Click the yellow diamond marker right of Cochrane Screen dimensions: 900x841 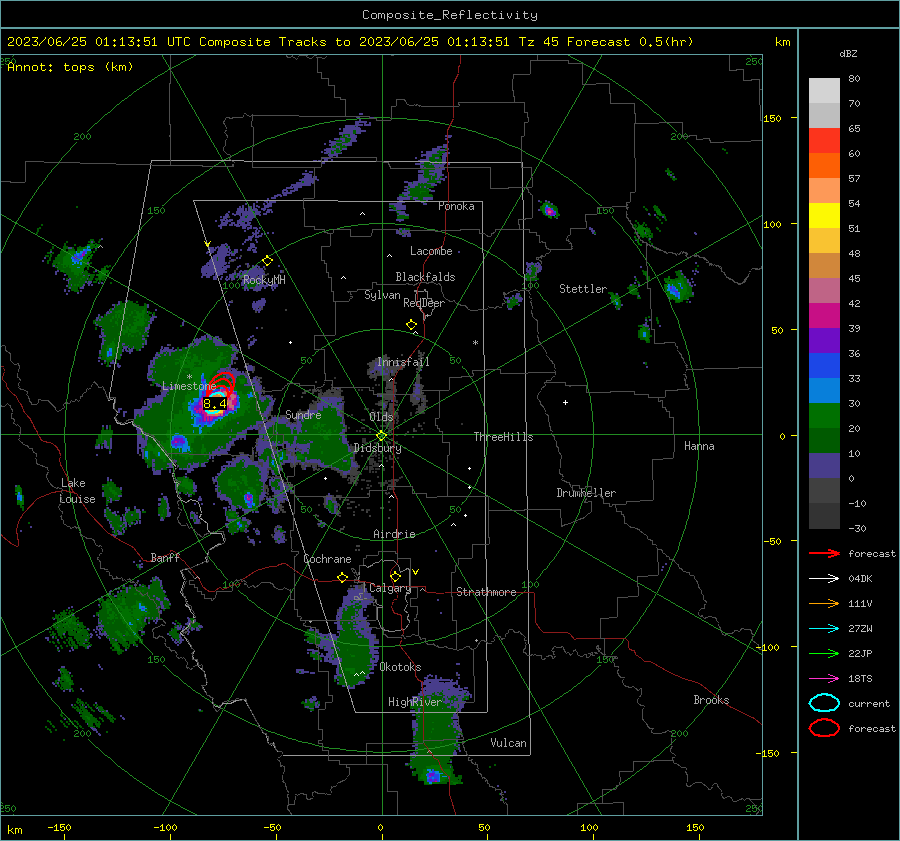[342, 577]
